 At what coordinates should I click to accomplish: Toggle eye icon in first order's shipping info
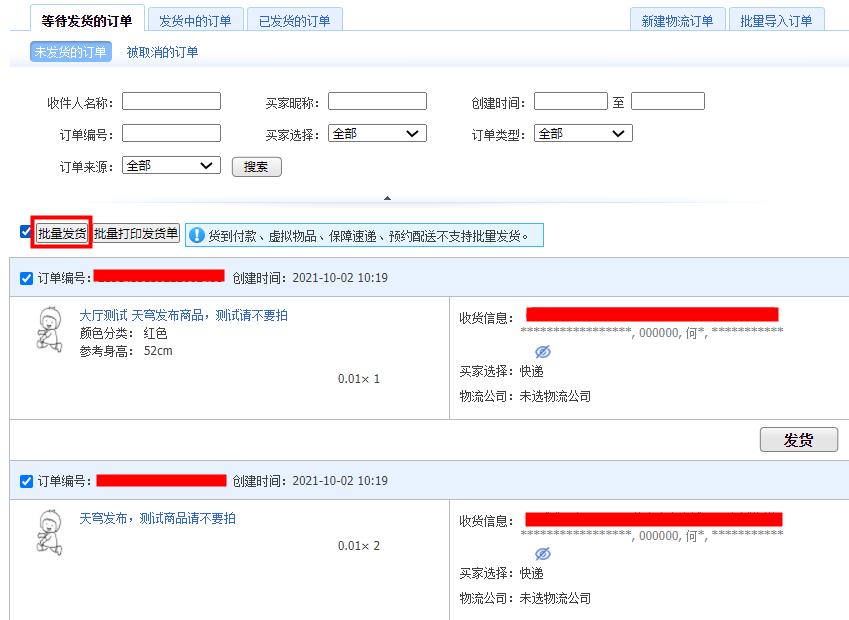(x=543, y=352)
